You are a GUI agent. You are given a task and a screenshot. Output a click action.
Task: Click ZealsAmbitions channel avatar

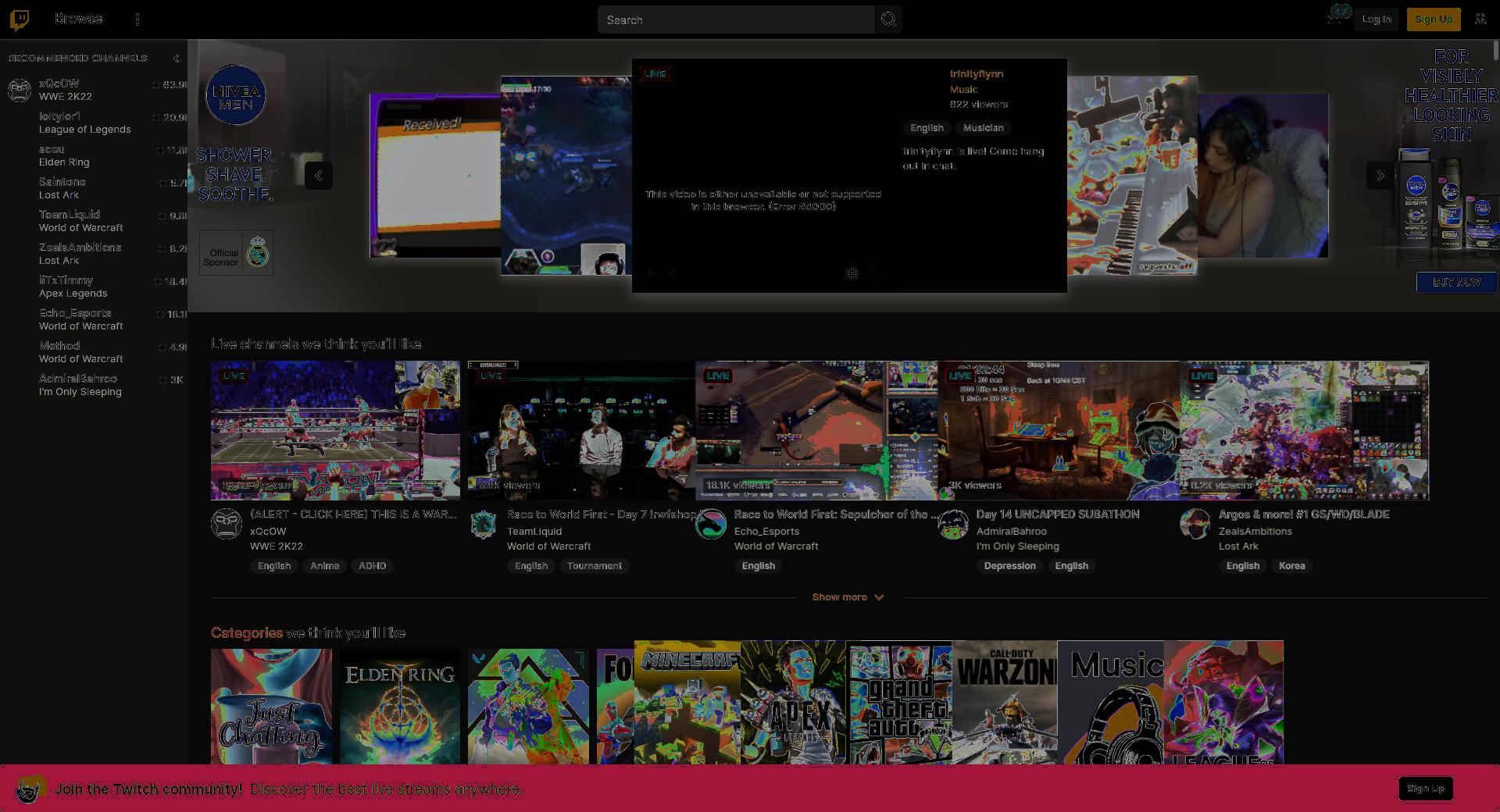click(x=1195, y=524)
